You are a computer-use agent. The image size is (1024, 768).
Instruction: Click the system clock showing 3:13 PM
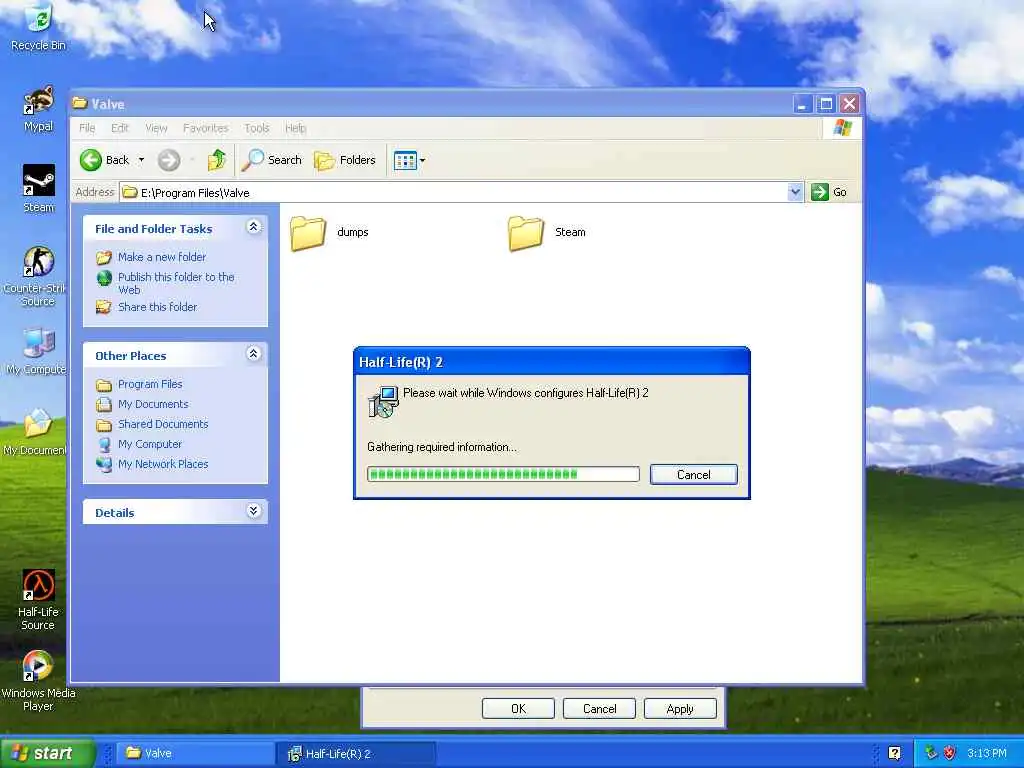click(x=987, y=754)
